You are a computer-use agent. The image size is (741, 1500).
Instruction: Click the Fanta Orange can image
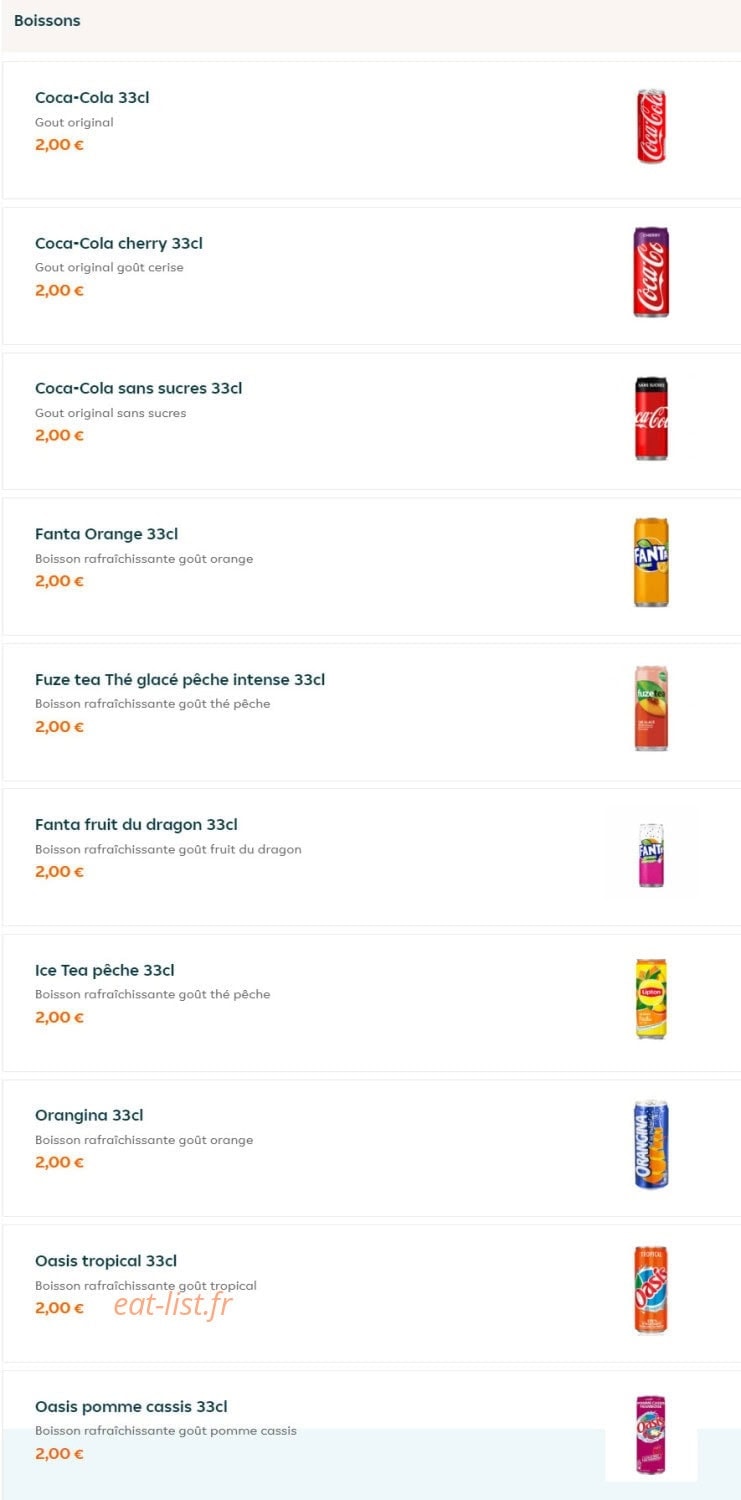(651, 562)
